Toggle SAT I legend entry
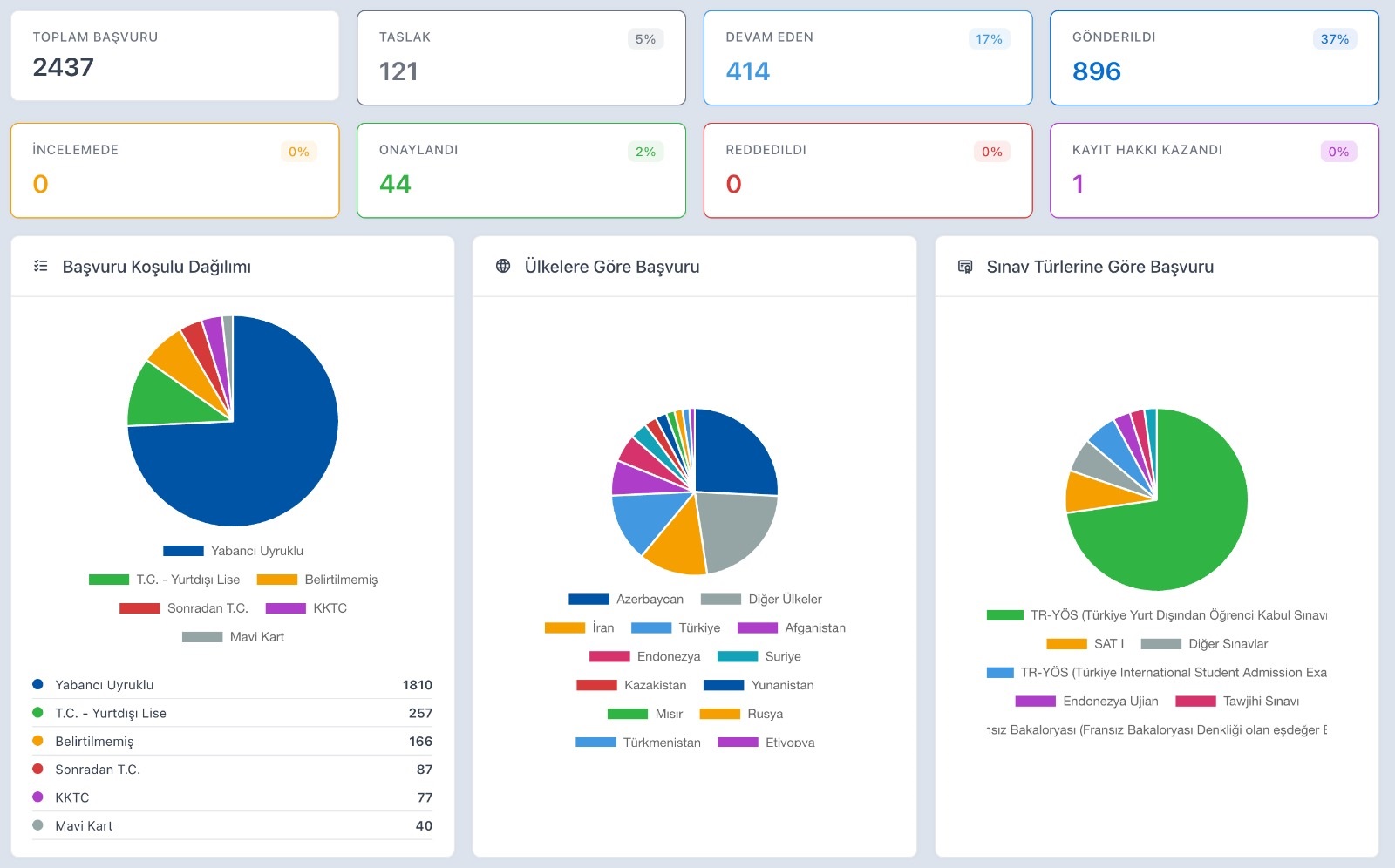The image size is (1395, 868). [1085, 644]
